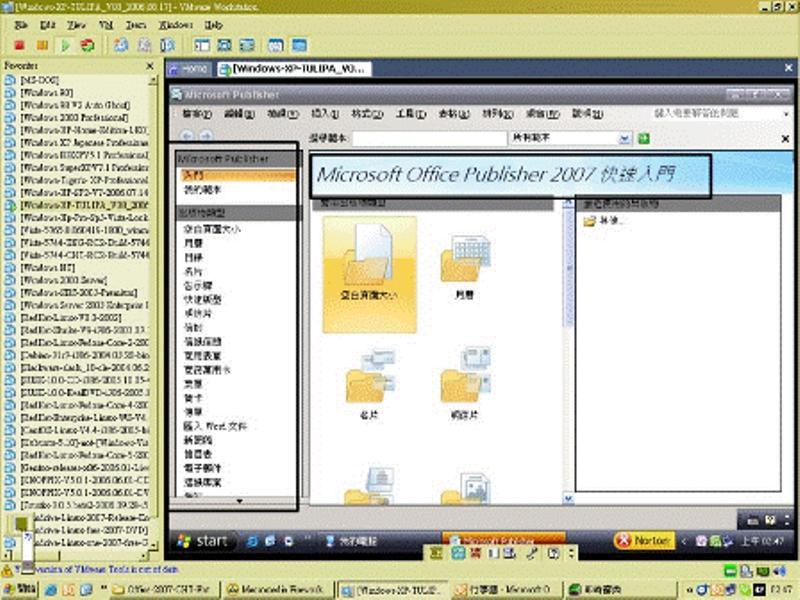Click the host Macromedia Fireworks taskbar button

[276, 590]
